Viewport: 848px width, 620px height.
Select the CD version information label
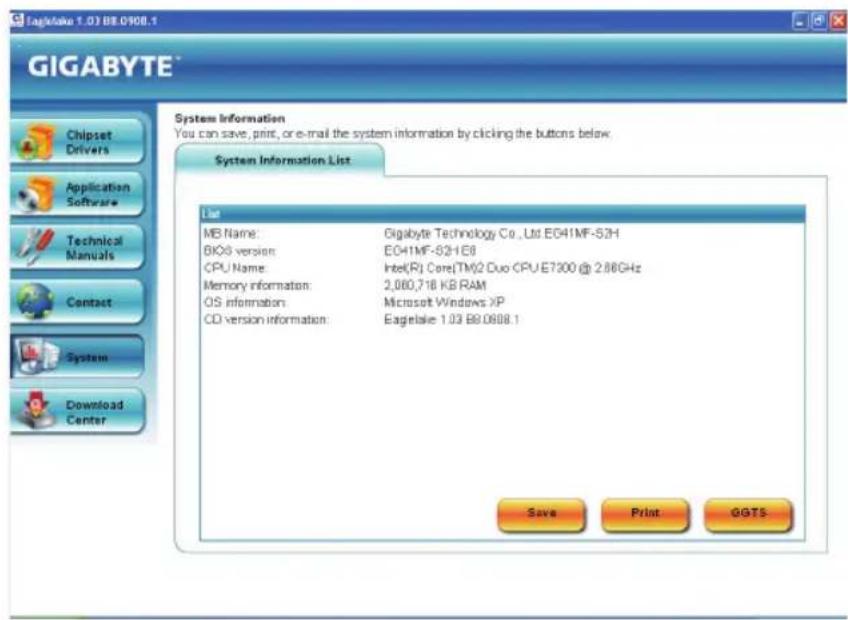pyautogui.click(x=266, y=319)
